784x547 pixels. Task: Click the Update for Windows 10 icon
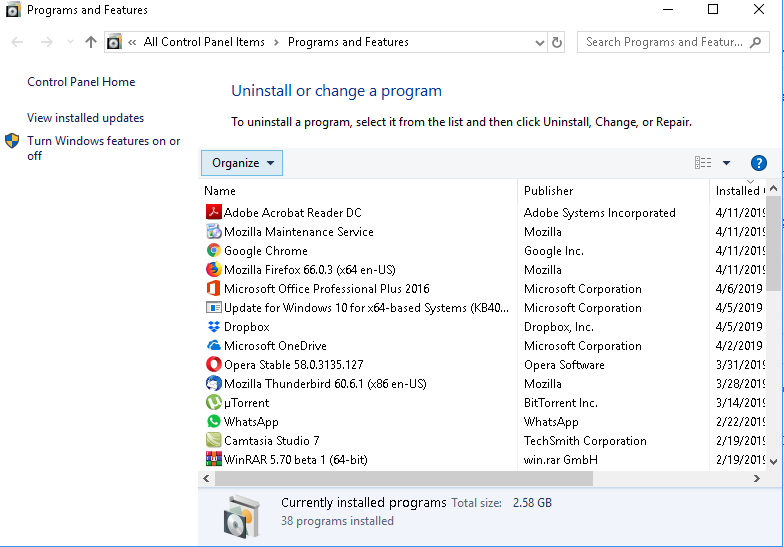214,307
